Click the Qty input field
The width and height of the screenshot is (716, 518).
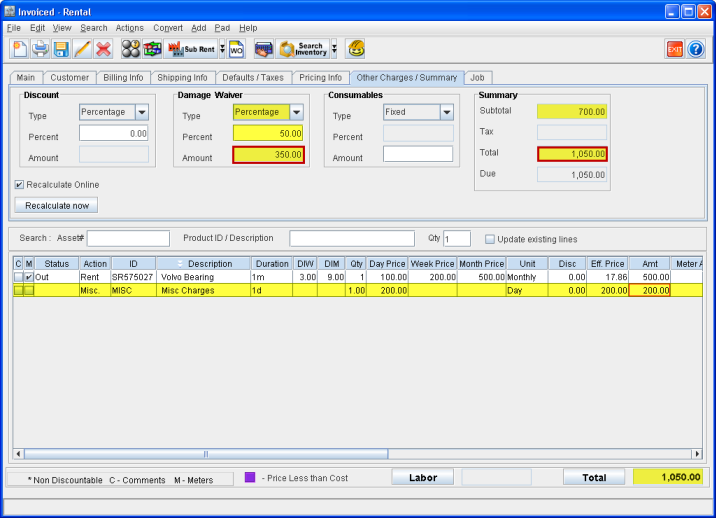[457, 238]
